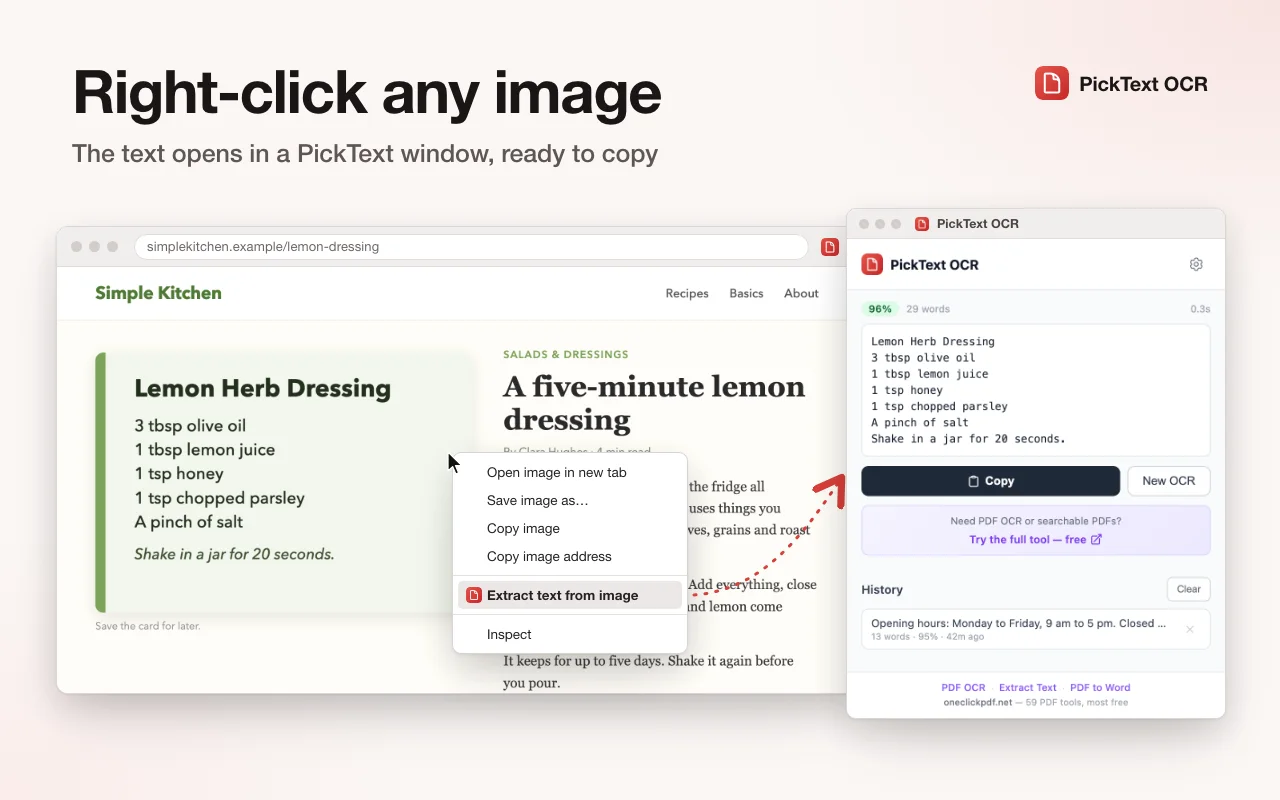Copy the extracted text with the Copy button
Screen dimensions: 1280x800
pyautogui.click(x=990, y=481)
